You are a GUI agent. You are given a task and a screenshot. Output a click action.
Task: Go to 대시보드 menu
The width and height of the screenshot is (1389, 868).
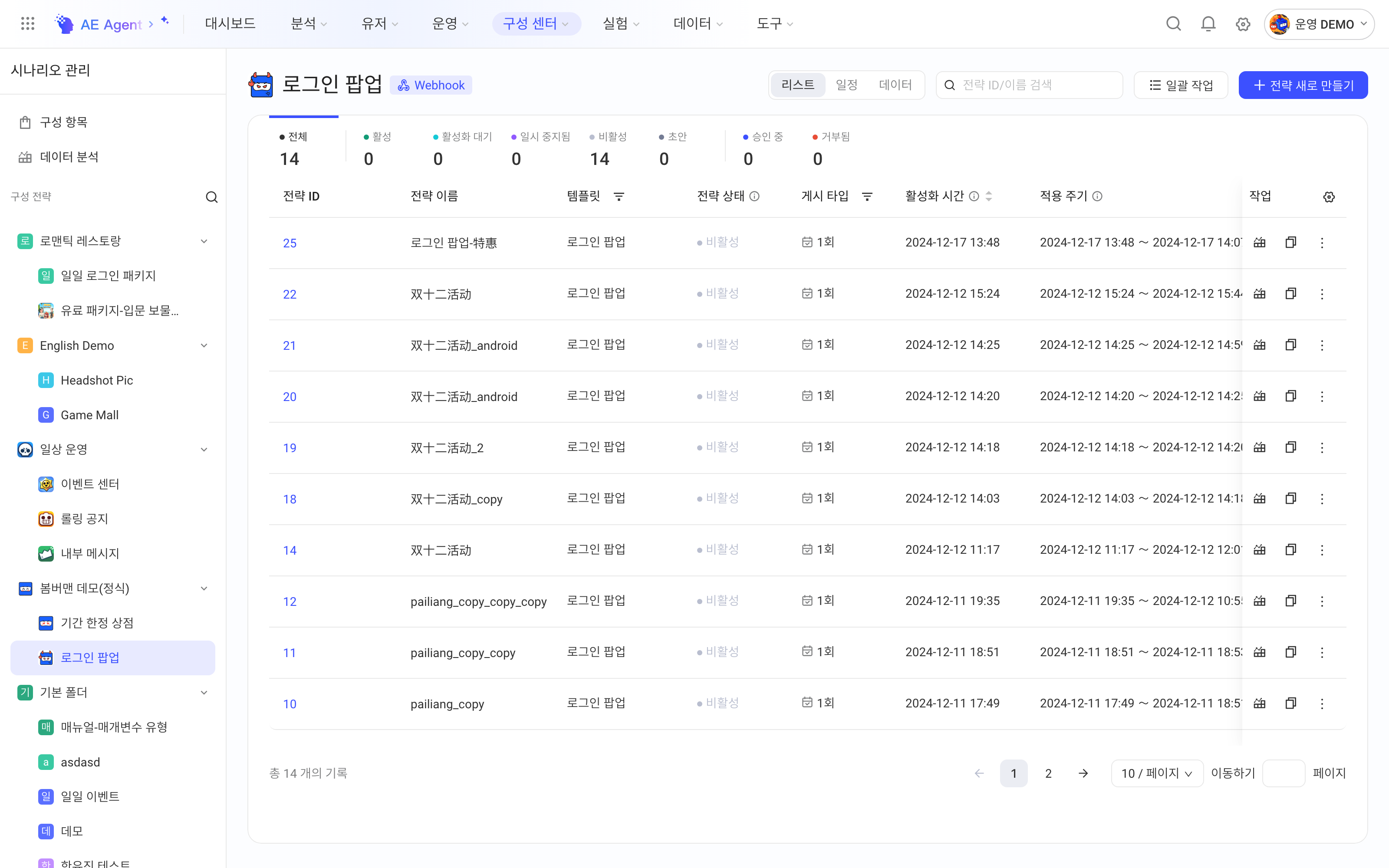[x=230, y=23]
